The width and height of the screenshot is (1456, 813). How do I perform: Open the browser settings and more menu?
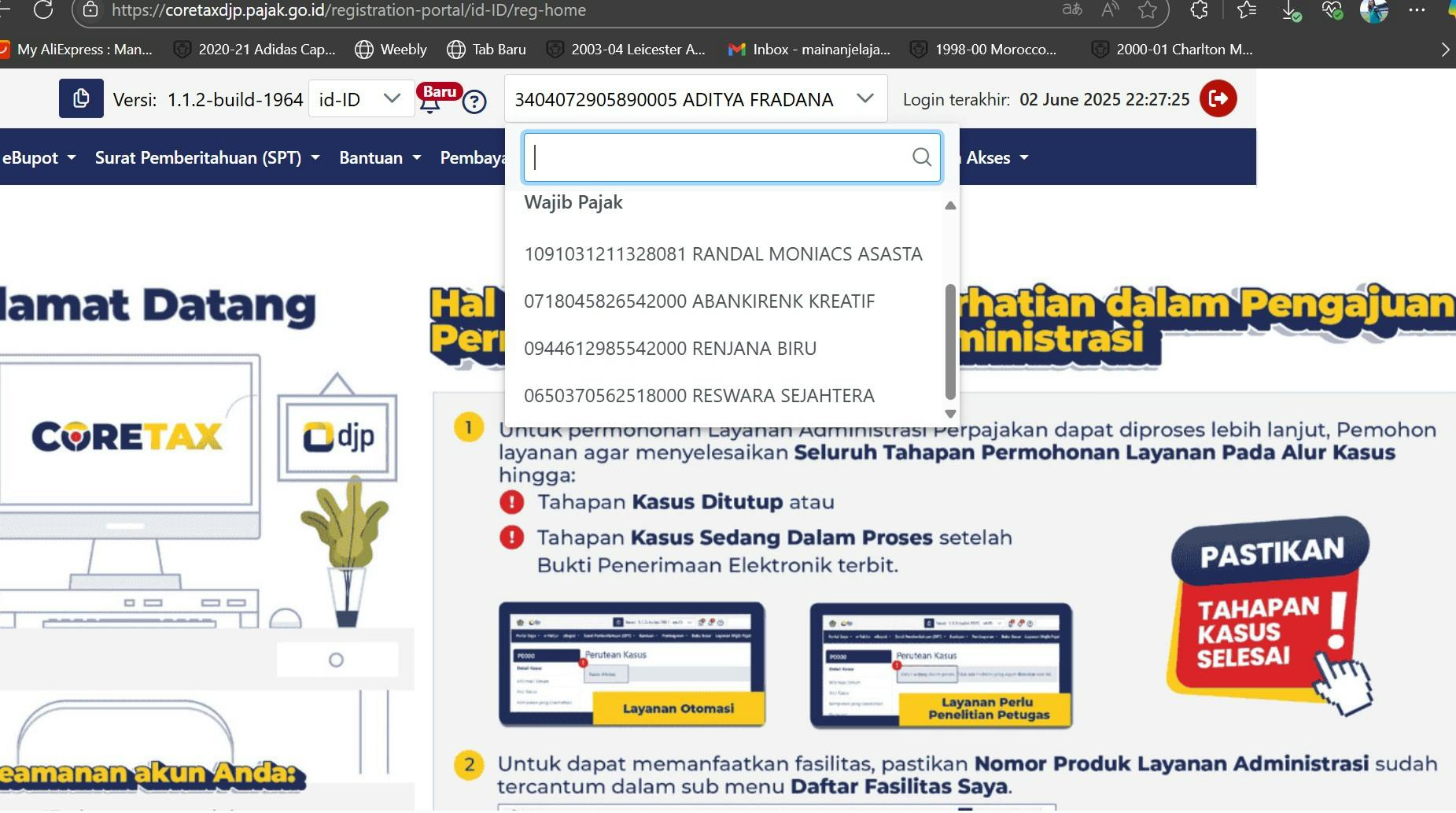(1417, 10)
